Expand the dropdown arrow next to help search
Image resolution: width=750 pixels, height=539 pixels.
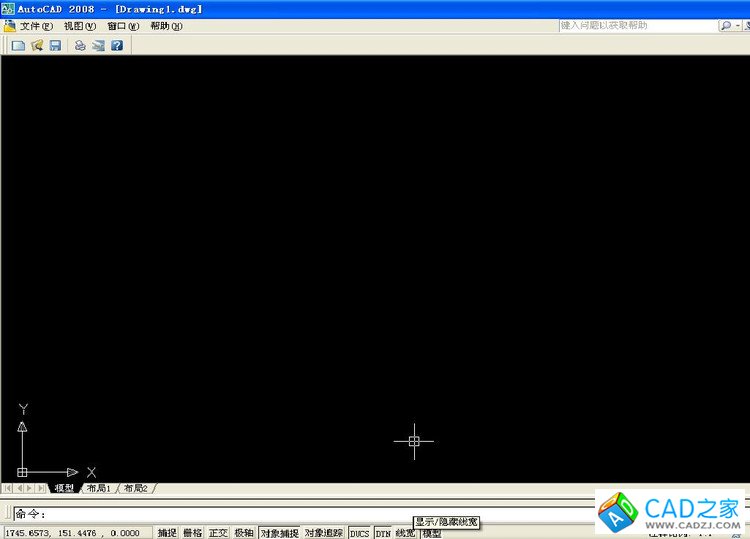[739, 25]
